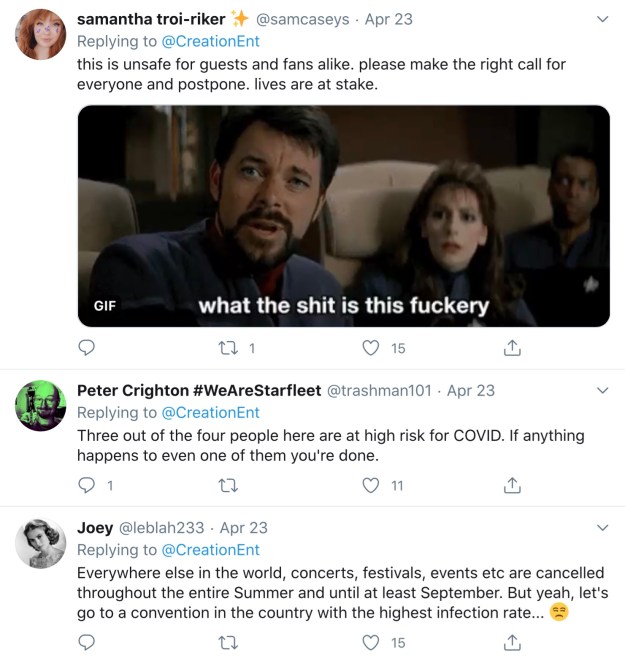
Task: Open Peter Crighton's green avatar
Action: [41, 406]
